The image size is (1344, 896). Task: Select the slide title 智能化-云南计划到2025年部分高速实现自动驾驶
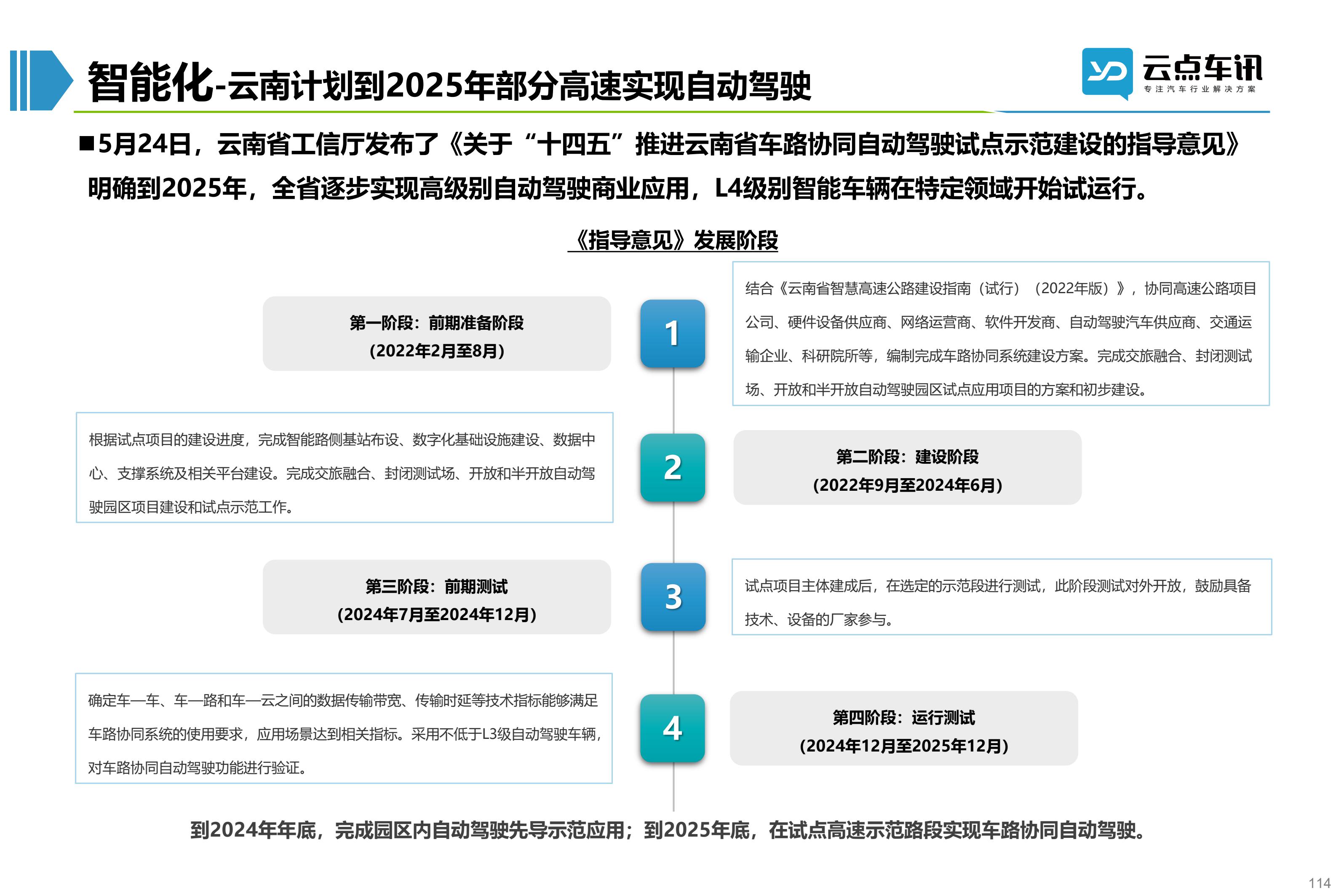pos(449,83)
